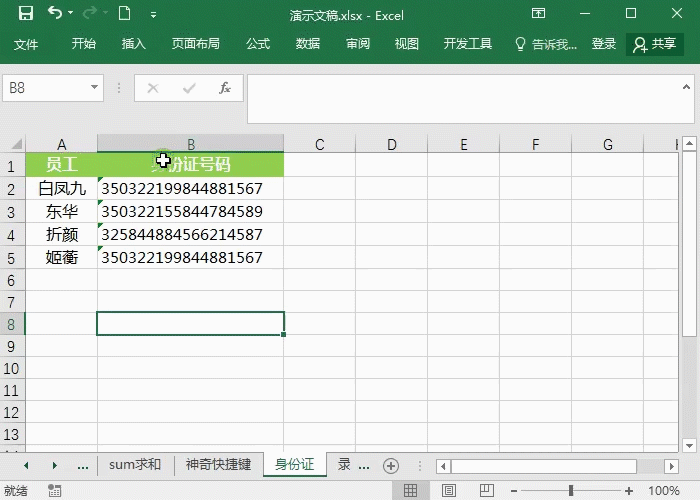Click header cell 员工
This screenshot has height=500, width=700.
click(62, 165)
